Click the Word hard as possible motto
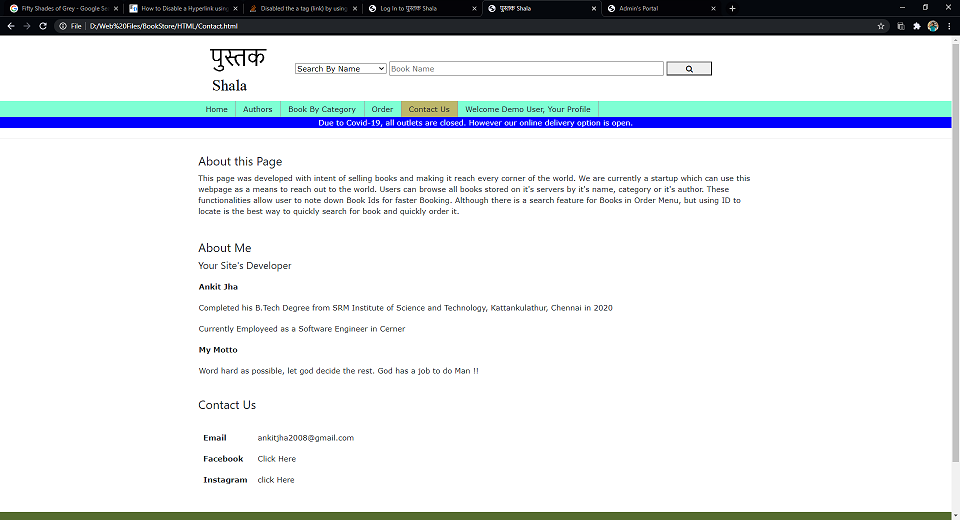This screenshot has height=520, width=960. coord(339,371)
